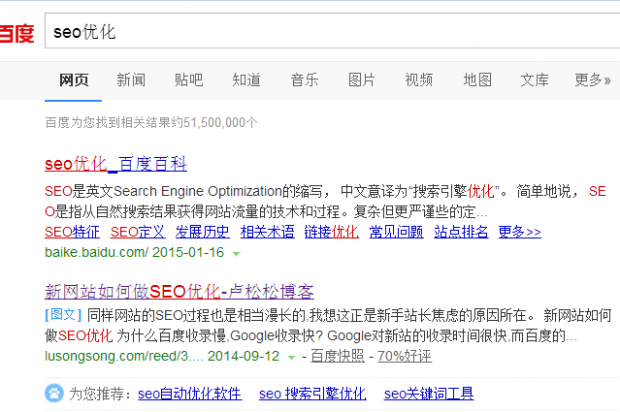Image resolution: width=620 pixels, height=412 pixels.
Task: Open recommended search seo自动优化软件
Action: [189, 393]
